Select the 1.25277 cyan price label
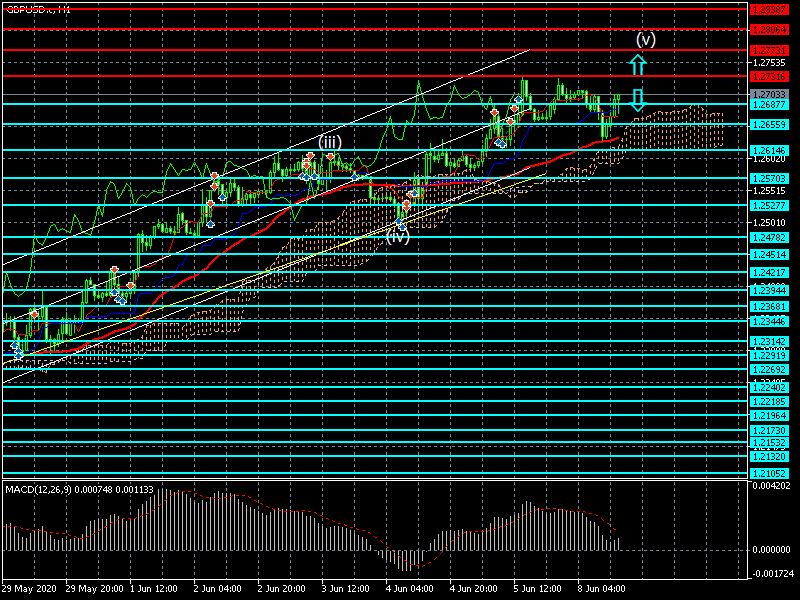The width and height of the screenshot is (800, 600). pos(769,206)
